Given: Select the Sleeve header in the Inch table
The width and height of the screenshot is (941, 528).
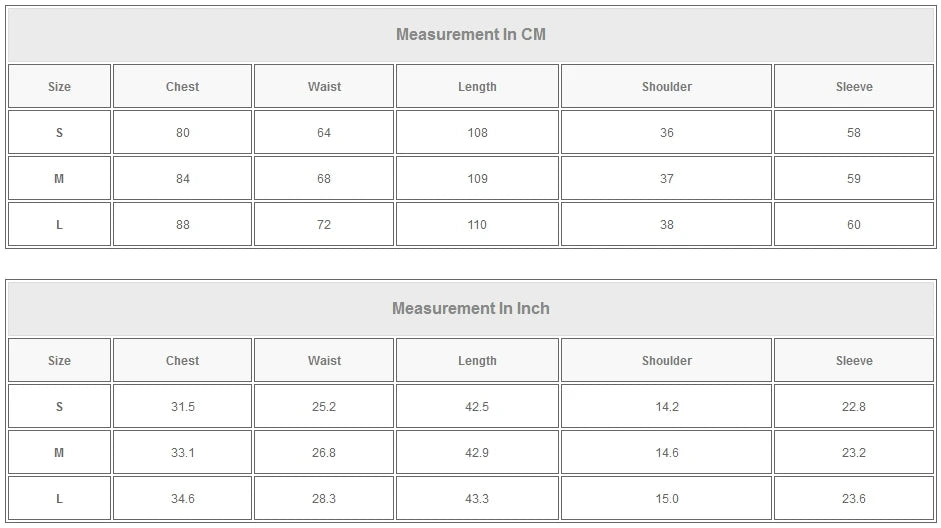Looking at the screenshot, I should pyautogui.click(x=854, y=361).
